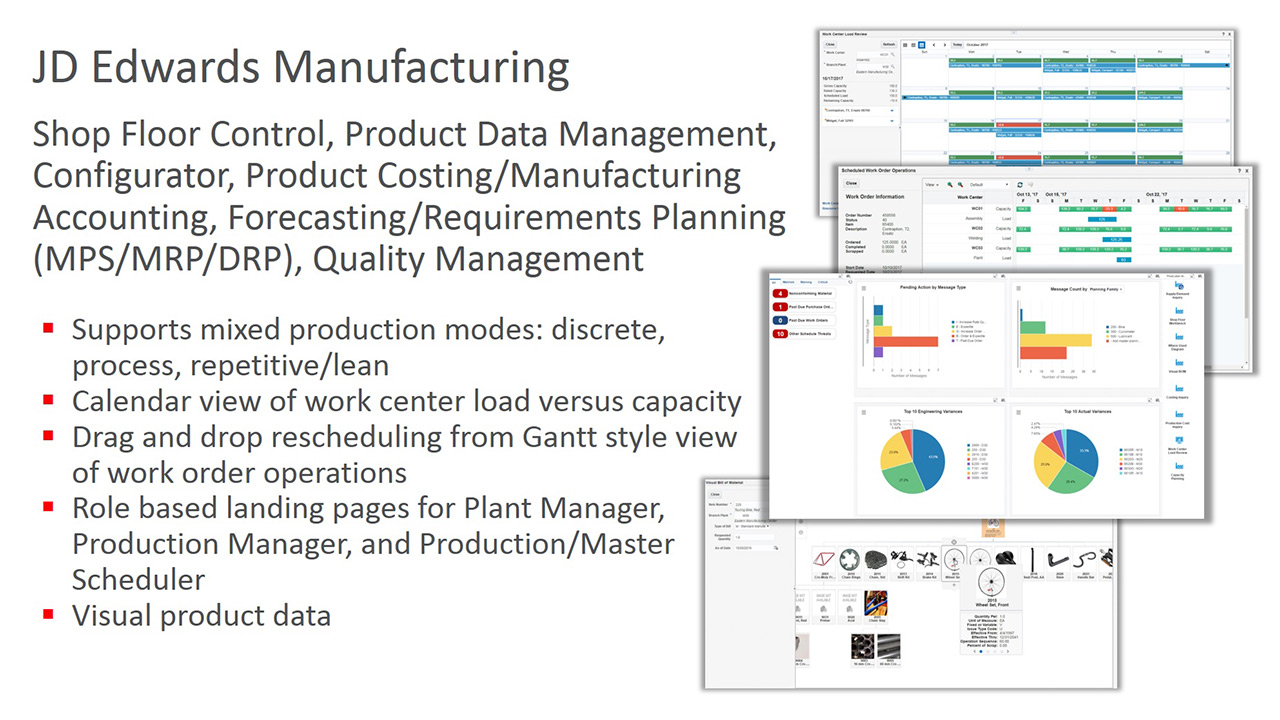This screenshot has width=1280, height=720.
Task: Switch calendar to month view icon
Action: [922, 45]
